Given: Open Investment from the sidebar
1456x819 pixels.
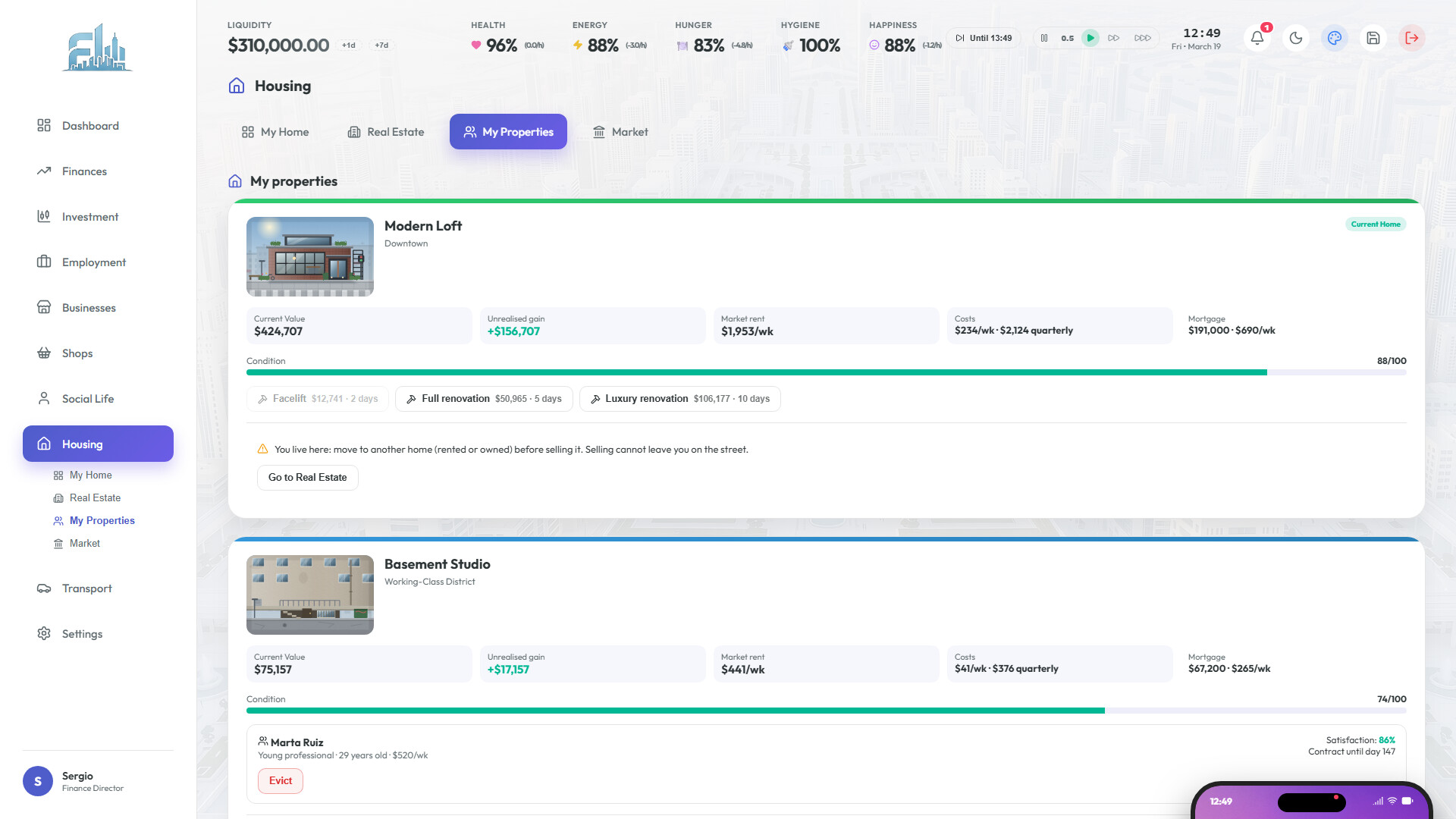Looking at the screenshot, I should tap(98, 217).
